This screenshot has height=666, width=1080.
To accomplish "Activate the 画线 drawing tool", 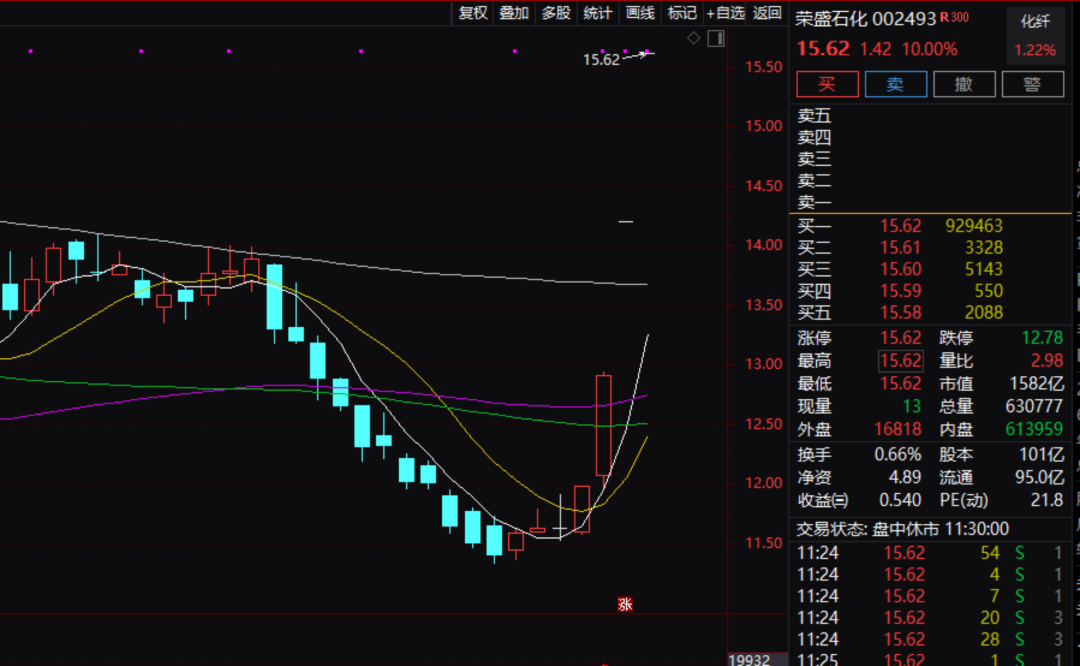I will click(640, 12).
